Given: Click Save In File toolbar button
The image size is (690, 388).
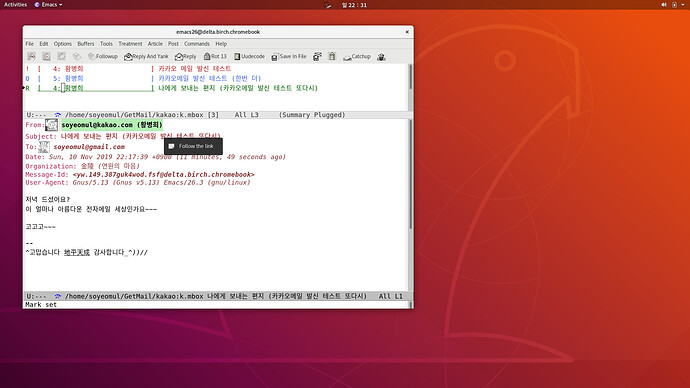Looking at the screenshot, I should pos(289,56).
